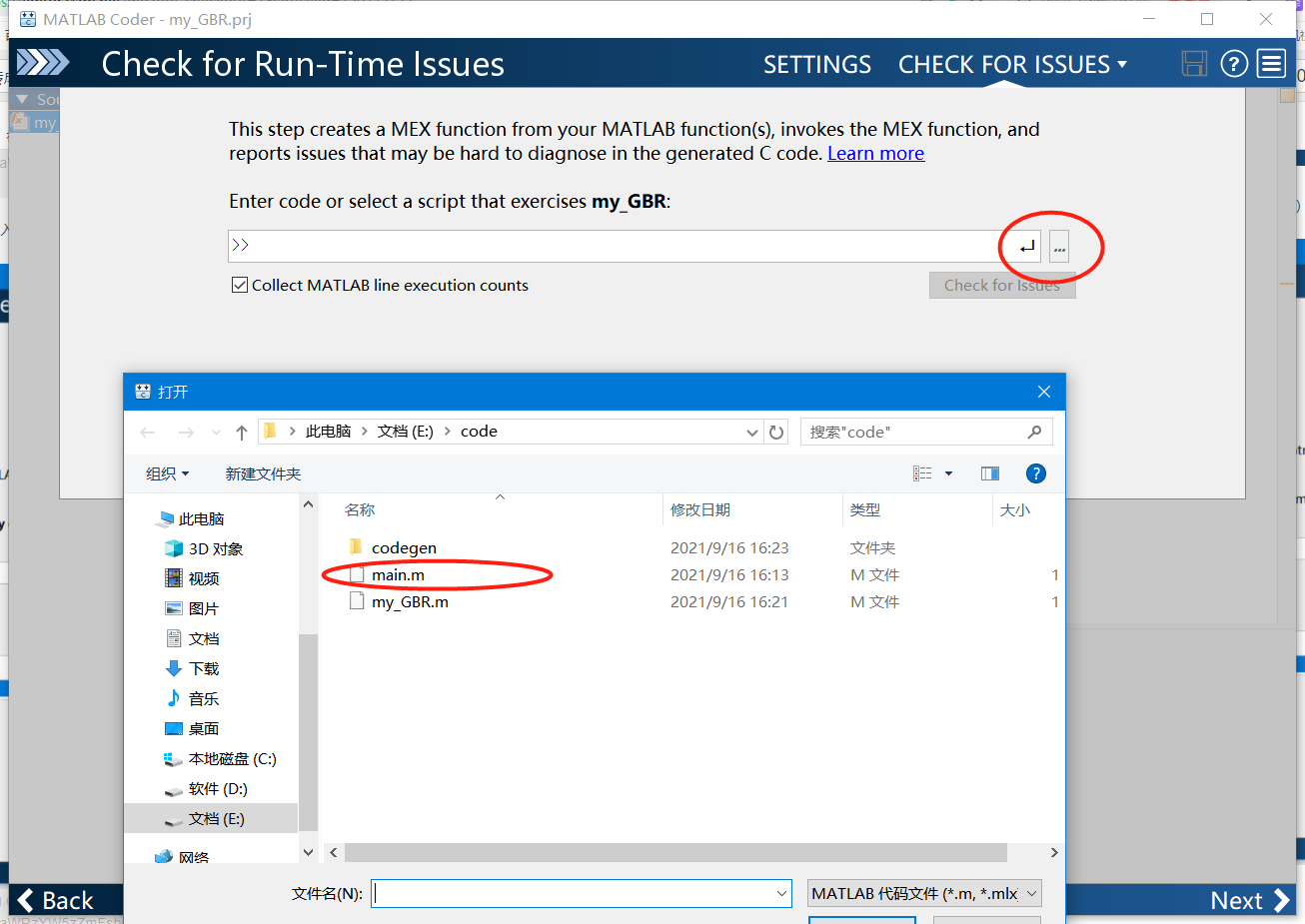
Task: Uncheck Collect MATLAB line execution counts
Action: point(240,285)
